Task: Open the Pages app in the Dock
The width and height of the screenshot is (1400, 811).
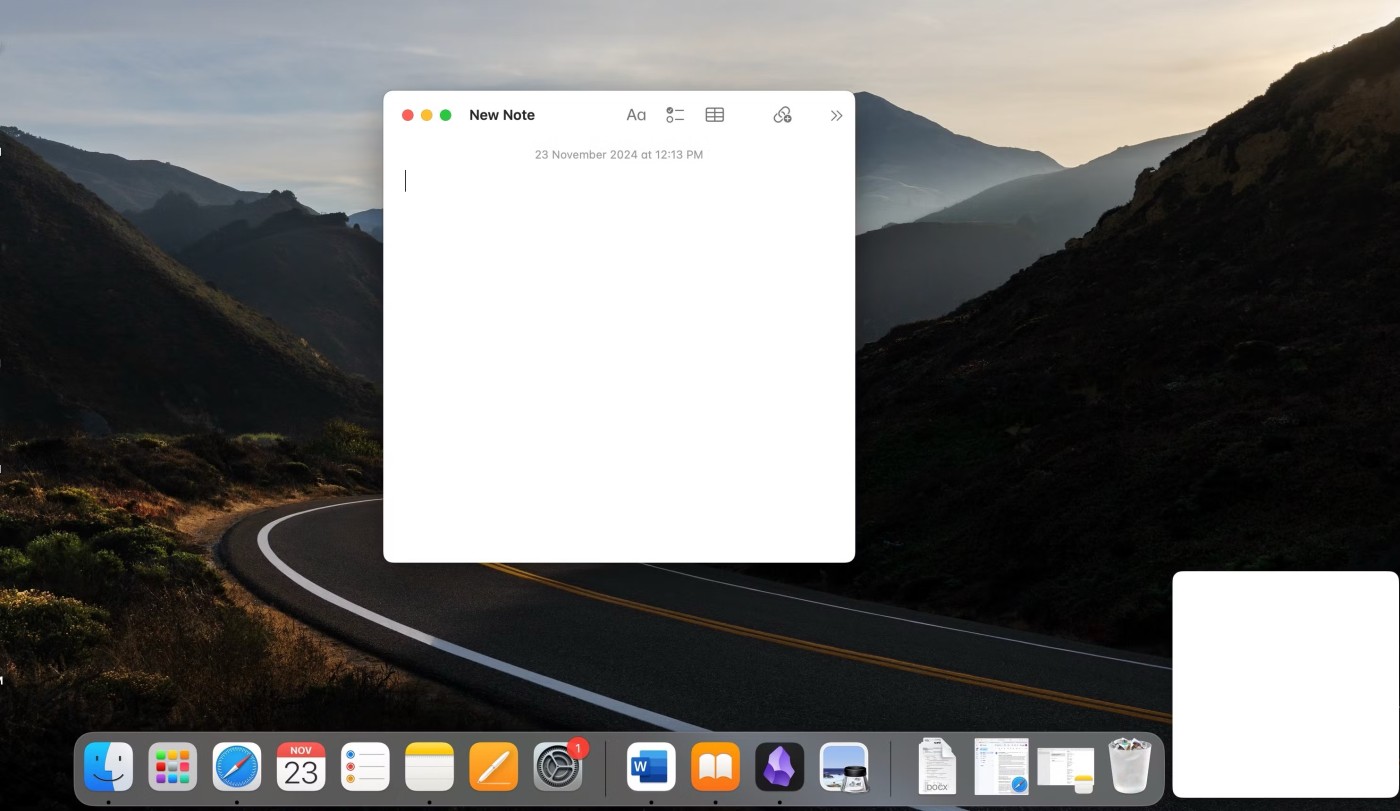Action: pos(493,767)
